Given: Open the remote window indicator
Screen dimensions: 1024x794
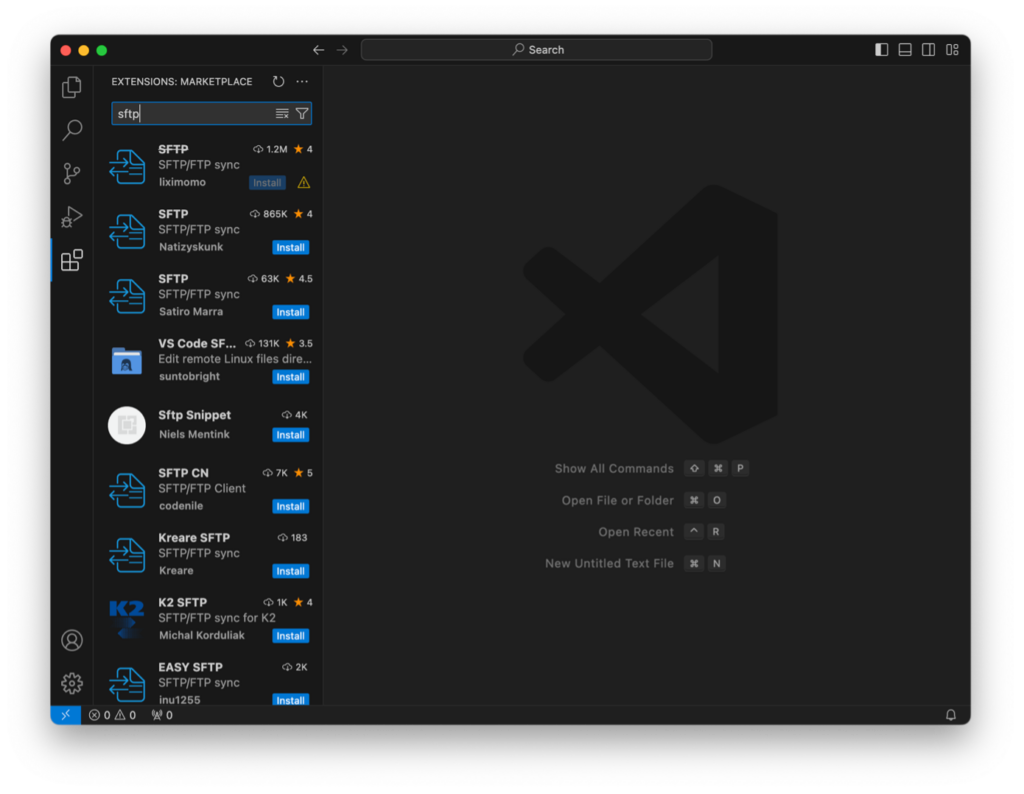Looking at the screenshot, I should (x=66, y=715).
